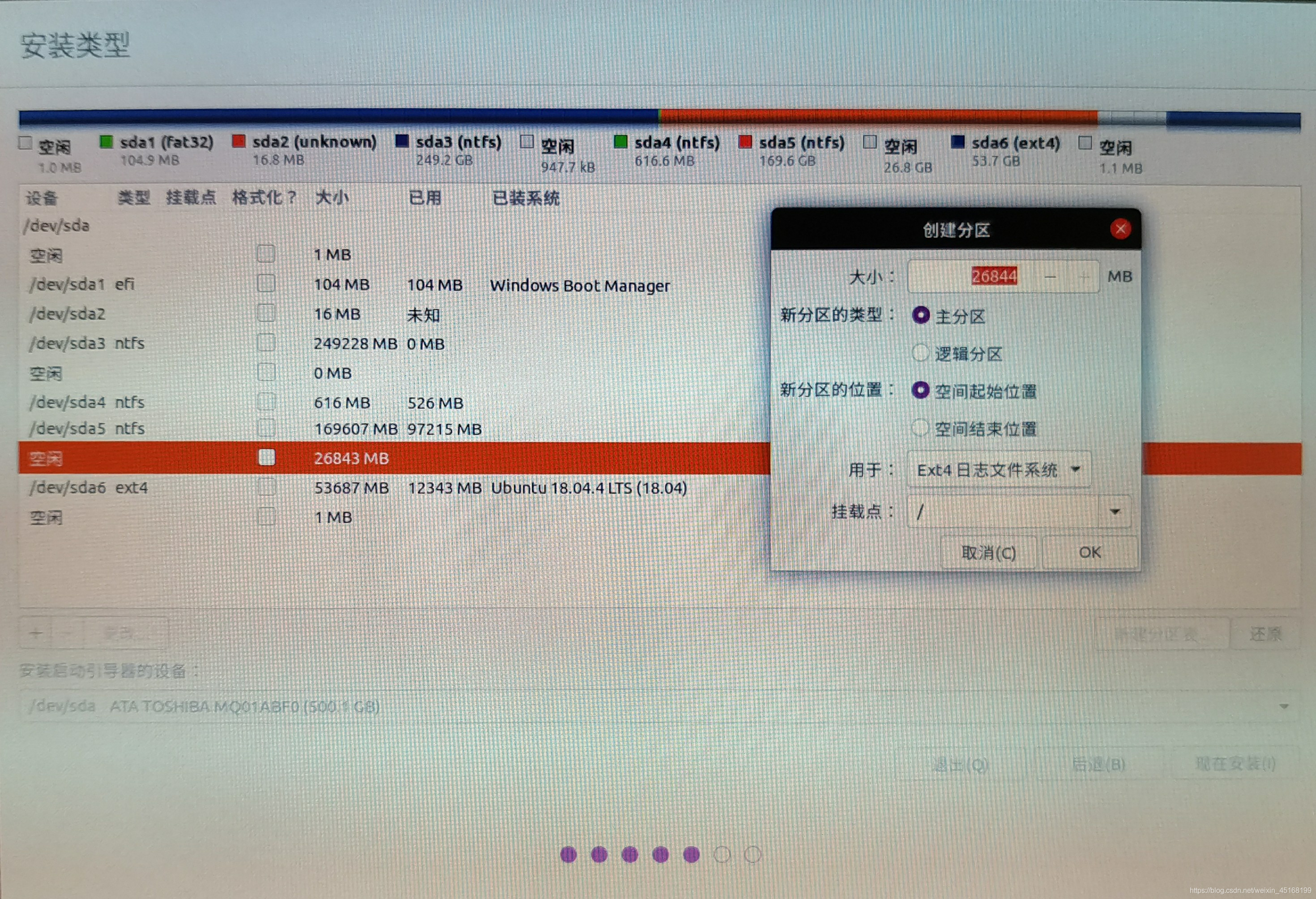
Task: Click the sda3 (ntfs) legend color square
Action: pos(402,141)
